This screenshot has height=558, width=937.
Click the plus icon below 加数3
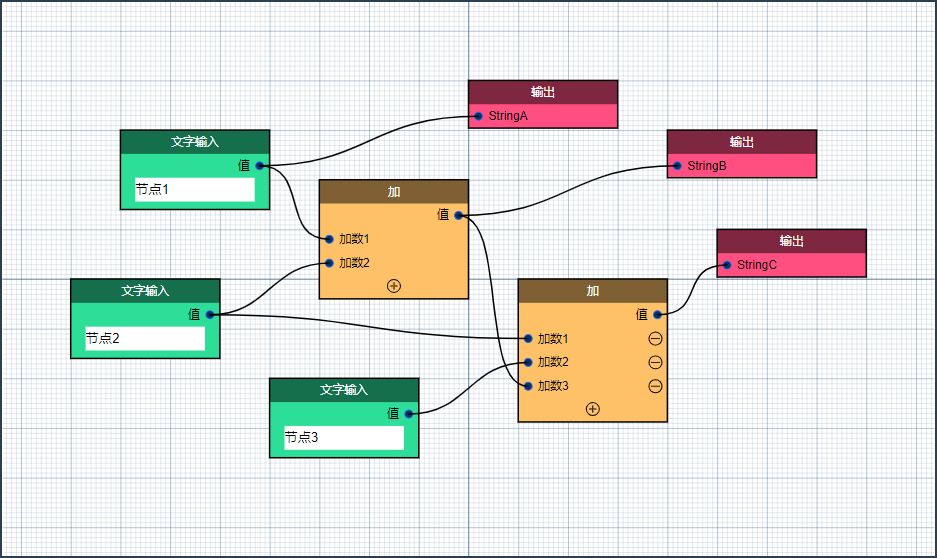click(x=592, y=409)
